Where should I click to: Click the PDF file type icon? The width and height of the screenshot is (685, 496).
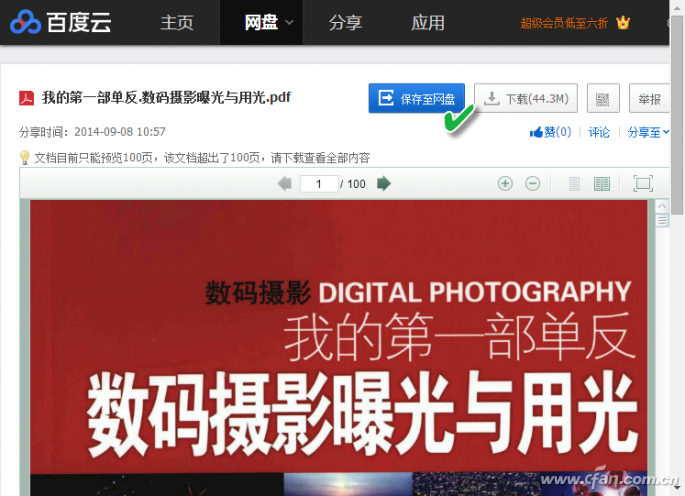click(x=26, y=98)
